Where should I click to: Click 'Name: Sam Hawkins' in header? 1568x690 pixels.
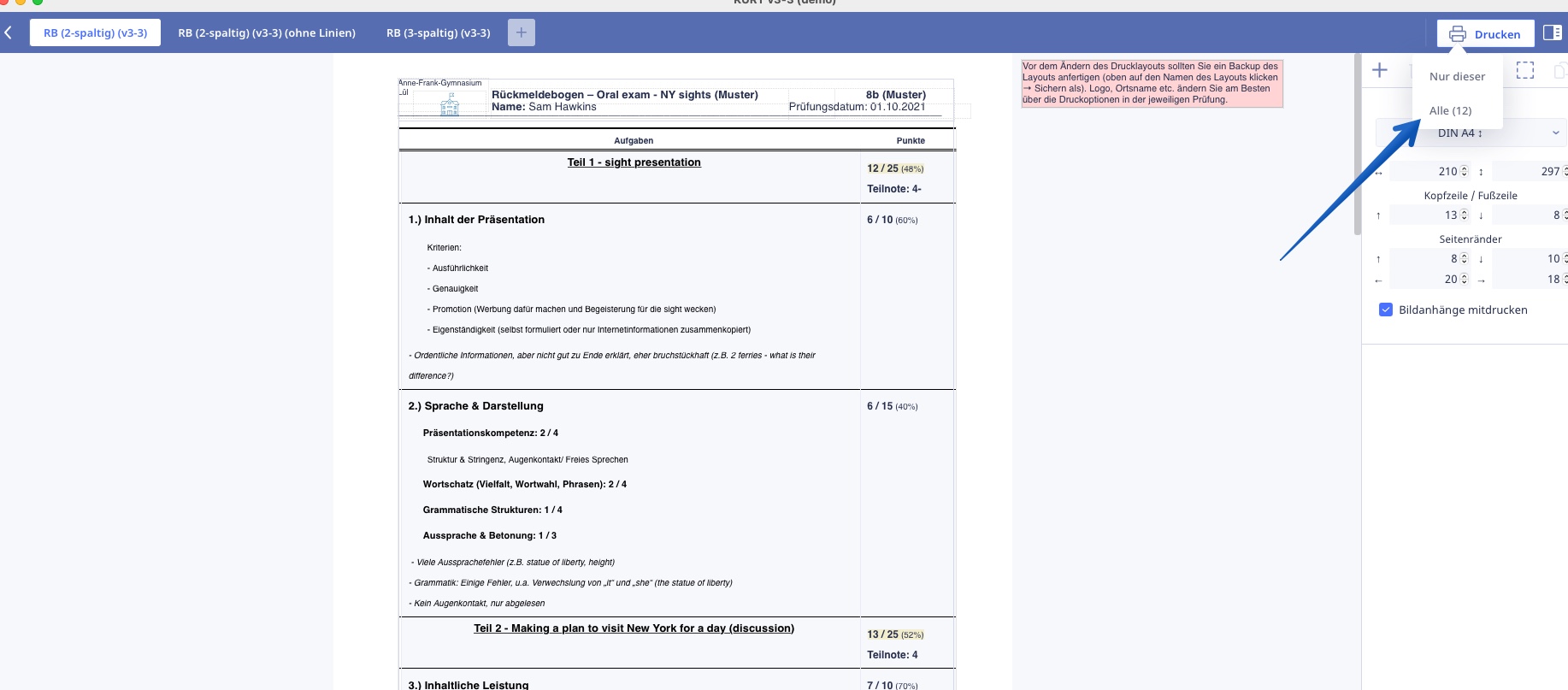point(544,107)
